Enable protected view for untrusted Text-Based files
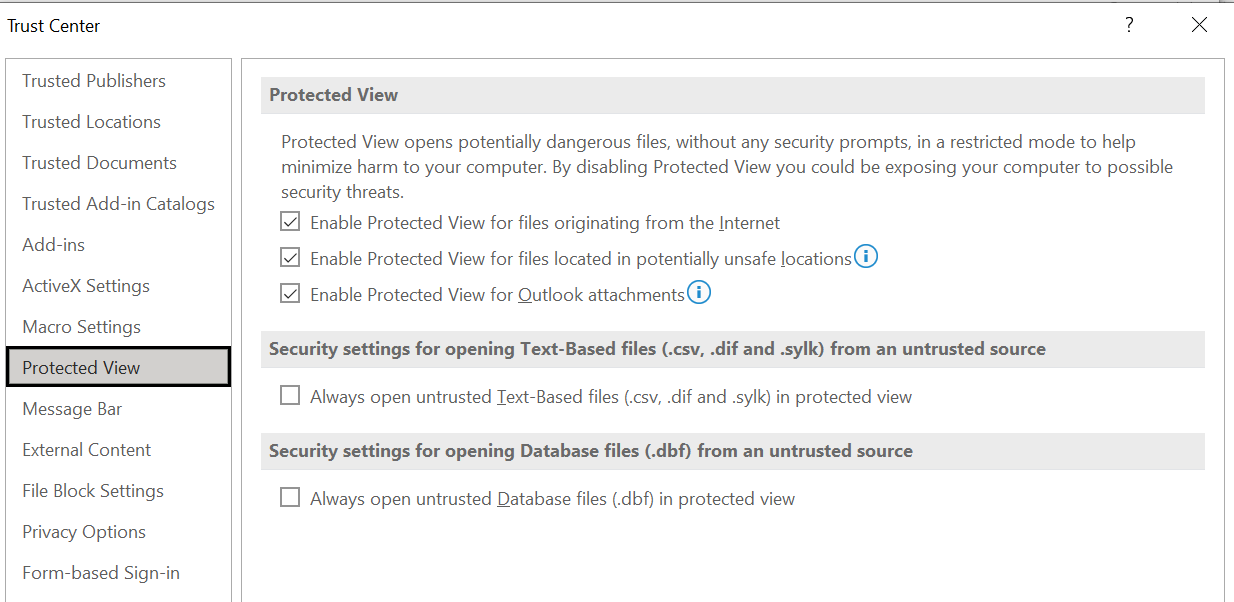1234x602 pixels. pos(290,396)
